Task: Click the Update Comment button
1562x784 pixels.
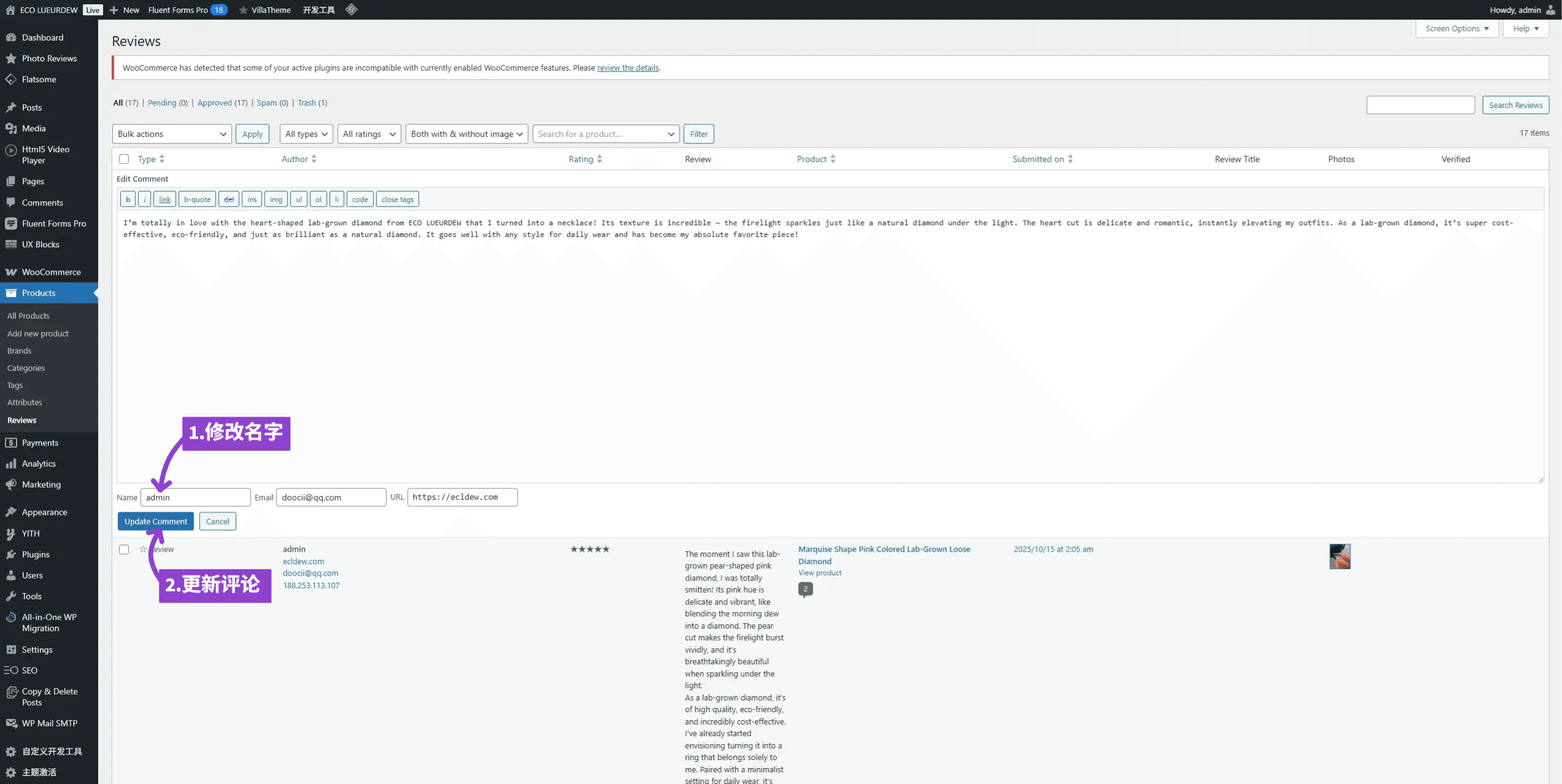Action: [x=156, y=521]
